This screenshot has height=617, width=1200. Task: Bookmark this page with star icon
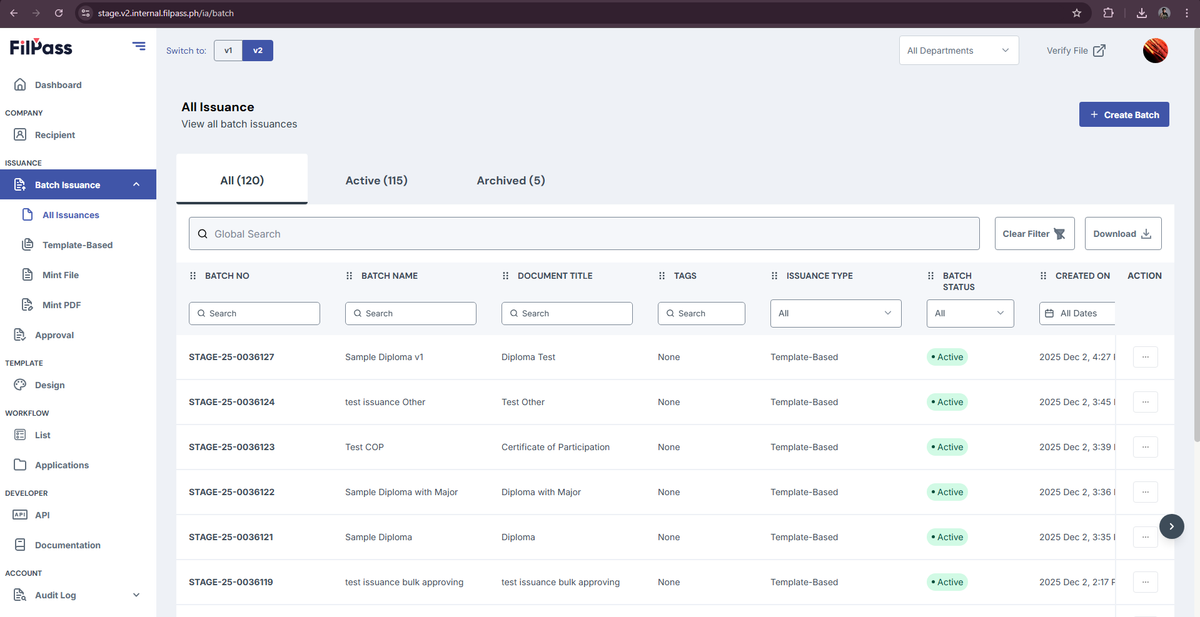[x=1076, y=13]
